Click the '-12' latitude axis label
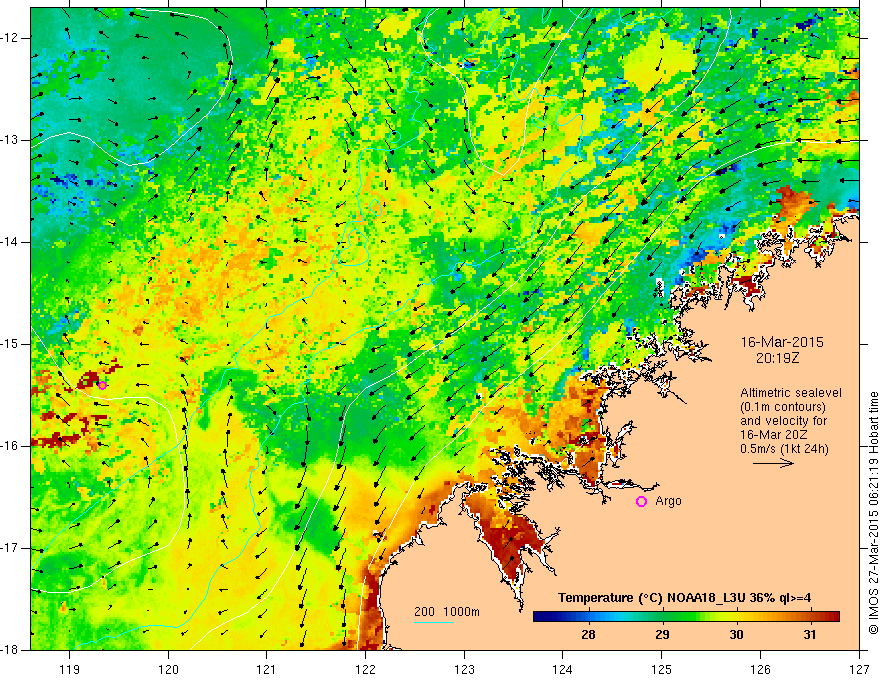Image resolution: width=880 pixels, height=680 pixels. pos(10,38)
